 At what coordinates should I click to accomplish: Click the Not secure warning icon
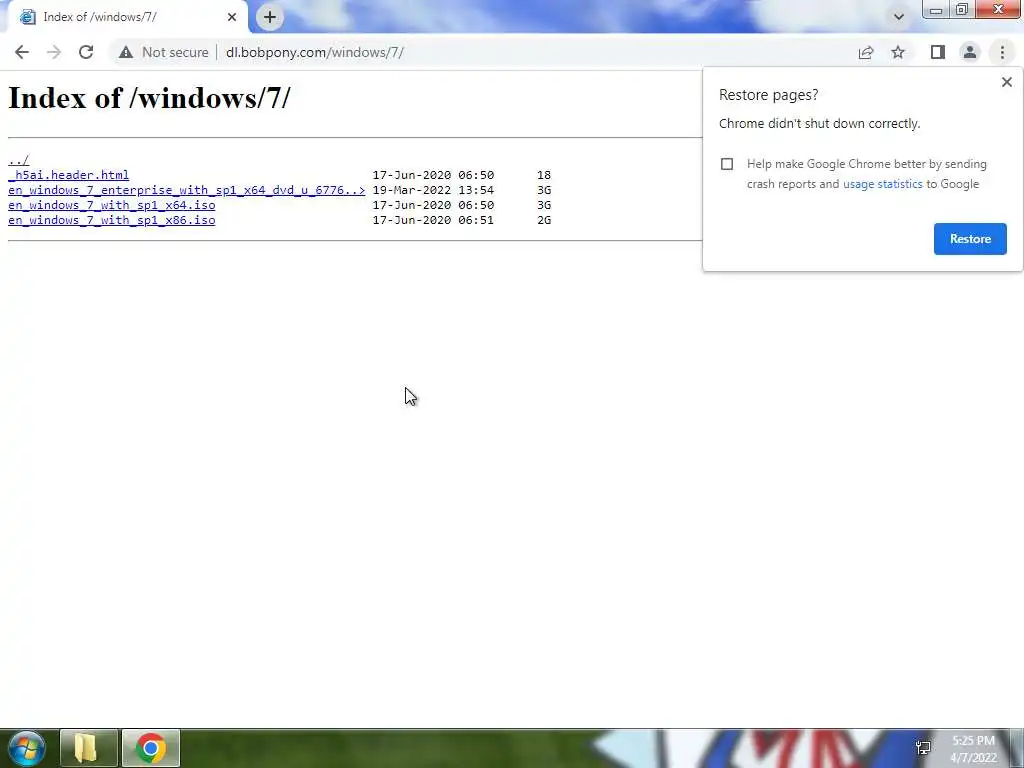coord(126,52)
